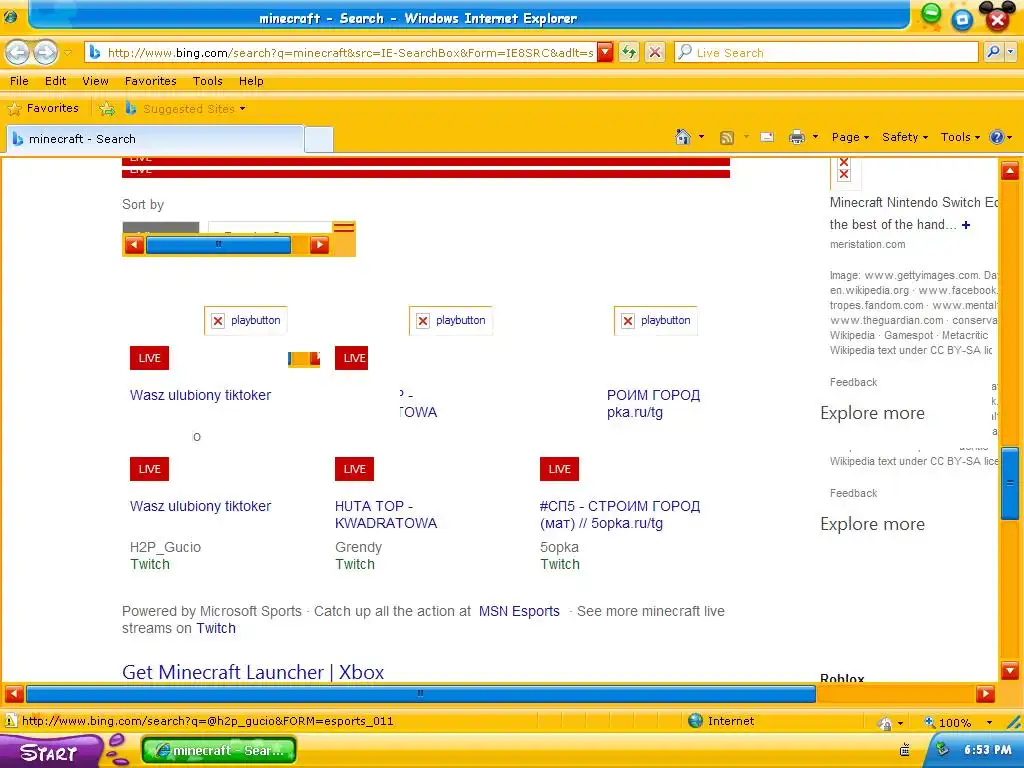Image resolution: width=1024 pixels, height=768 pixels.
Task: Open the Page command bar menu
Action: pyautogui.click(x=850, y=137)
